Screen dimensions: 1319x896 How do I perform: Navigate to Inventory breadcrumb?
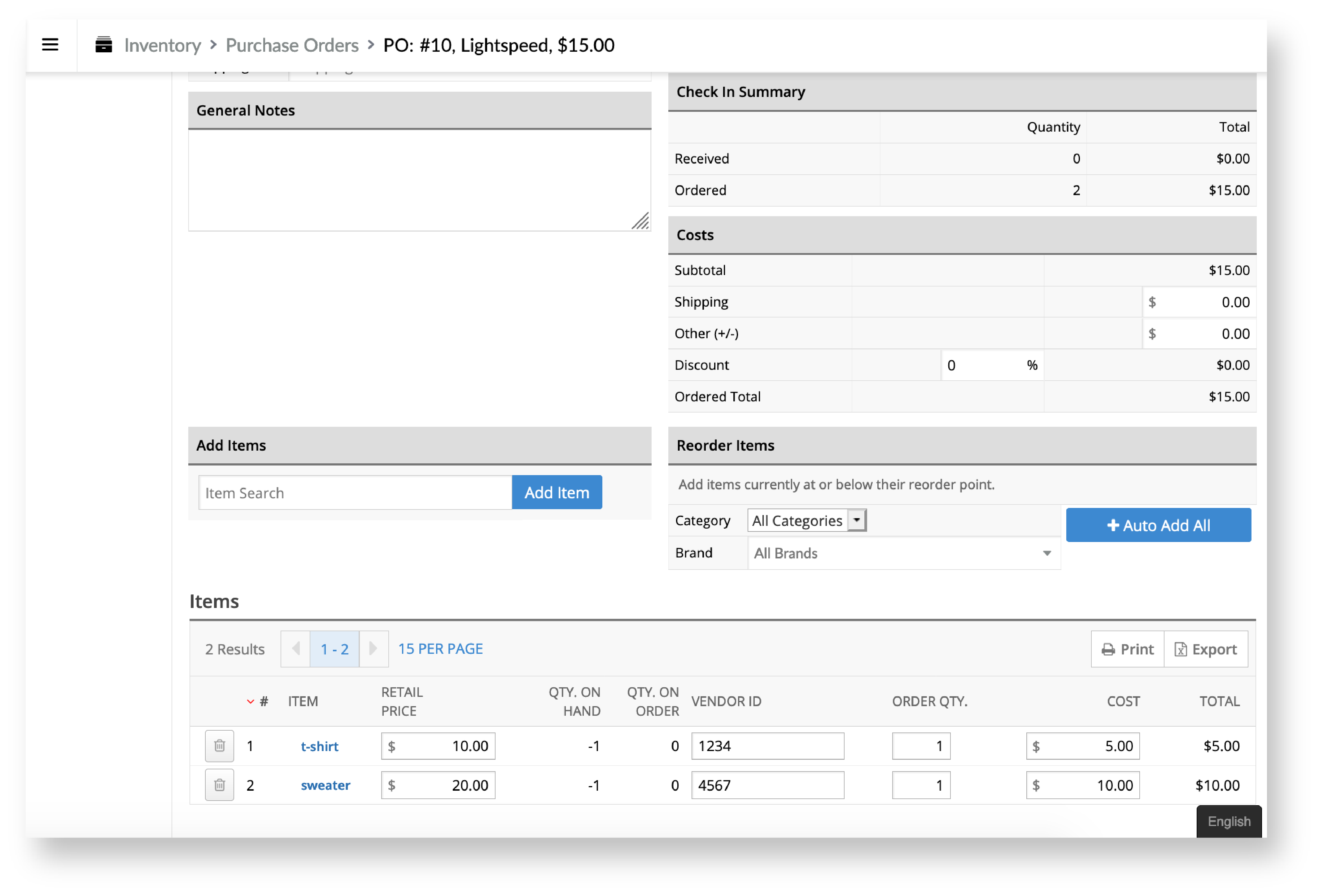click(162, 45)
